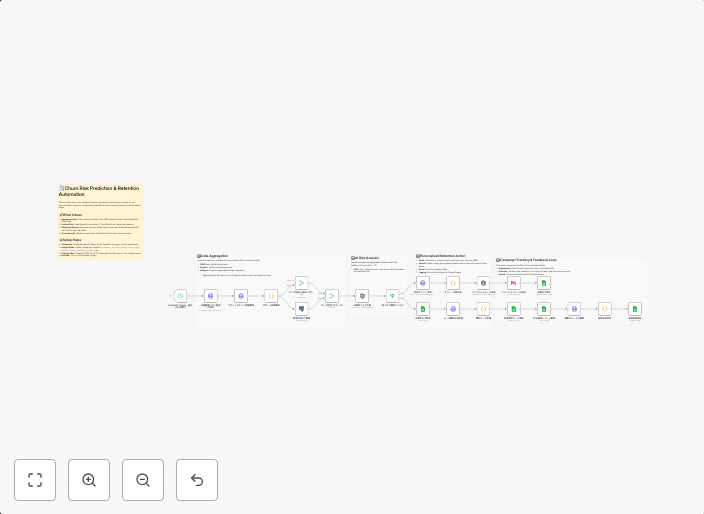Click the 'Data Aggregation' sticky note heading
Image resolution: width=704 pixels, height=514 pixels.
(213, 256)
